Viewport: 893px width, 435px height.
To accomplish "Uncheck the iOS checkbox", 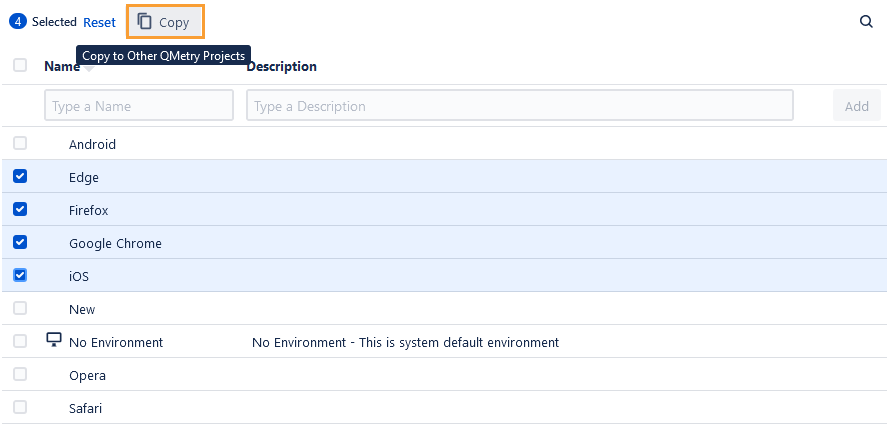I will point(20,276).
